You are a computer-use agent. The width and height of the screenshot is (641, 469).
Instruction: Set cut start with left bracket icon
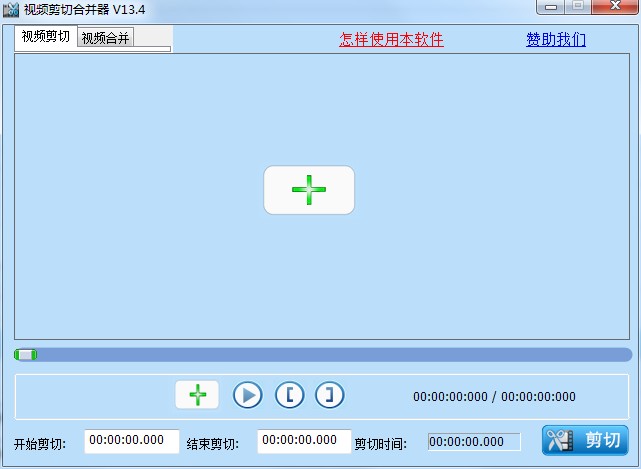point(289,395)
